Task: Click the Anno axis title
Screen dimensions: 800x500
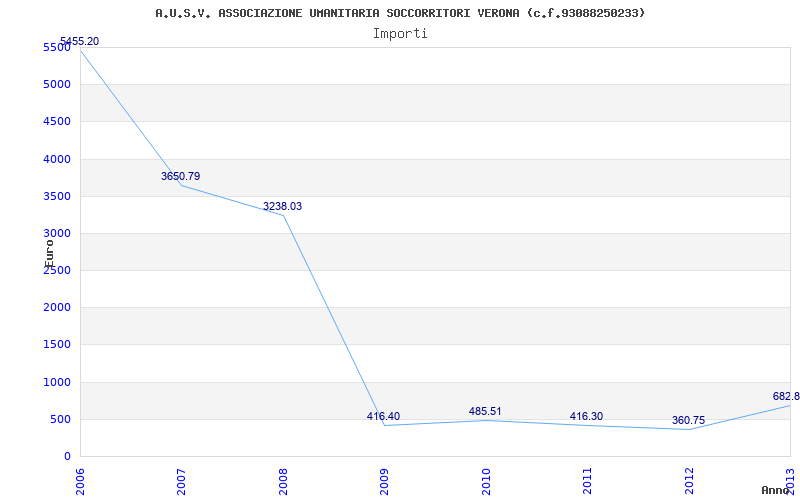Action: pyautogui.click(x=776, y=490)
